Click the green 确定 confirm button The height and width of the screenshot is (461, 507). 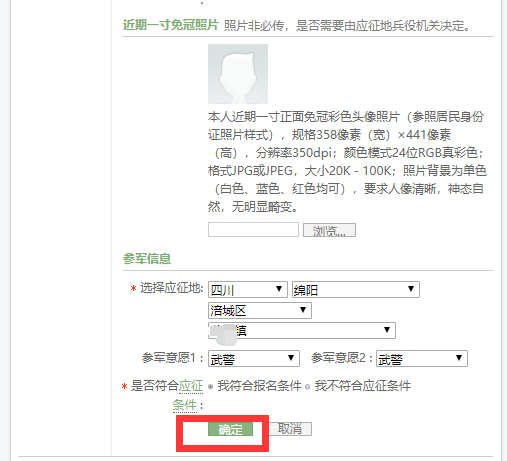(230, 429)
